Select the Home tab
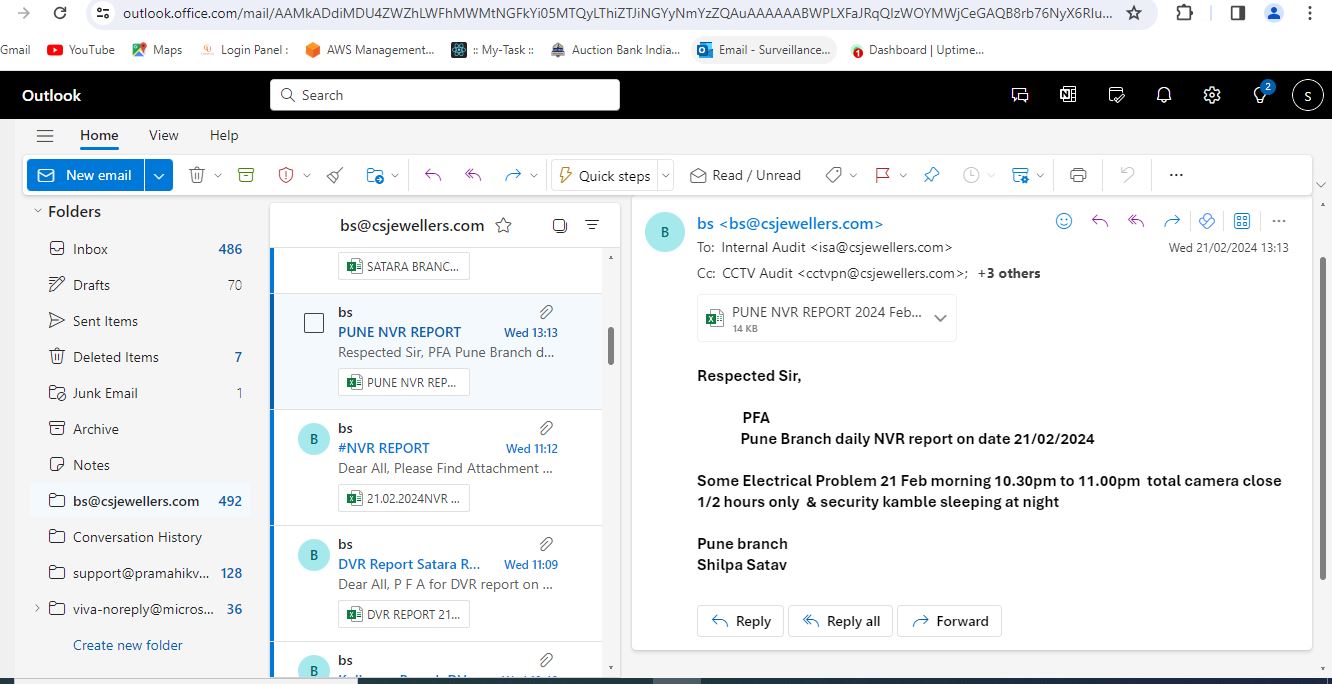1332x684 pixels. click(99, 135)
